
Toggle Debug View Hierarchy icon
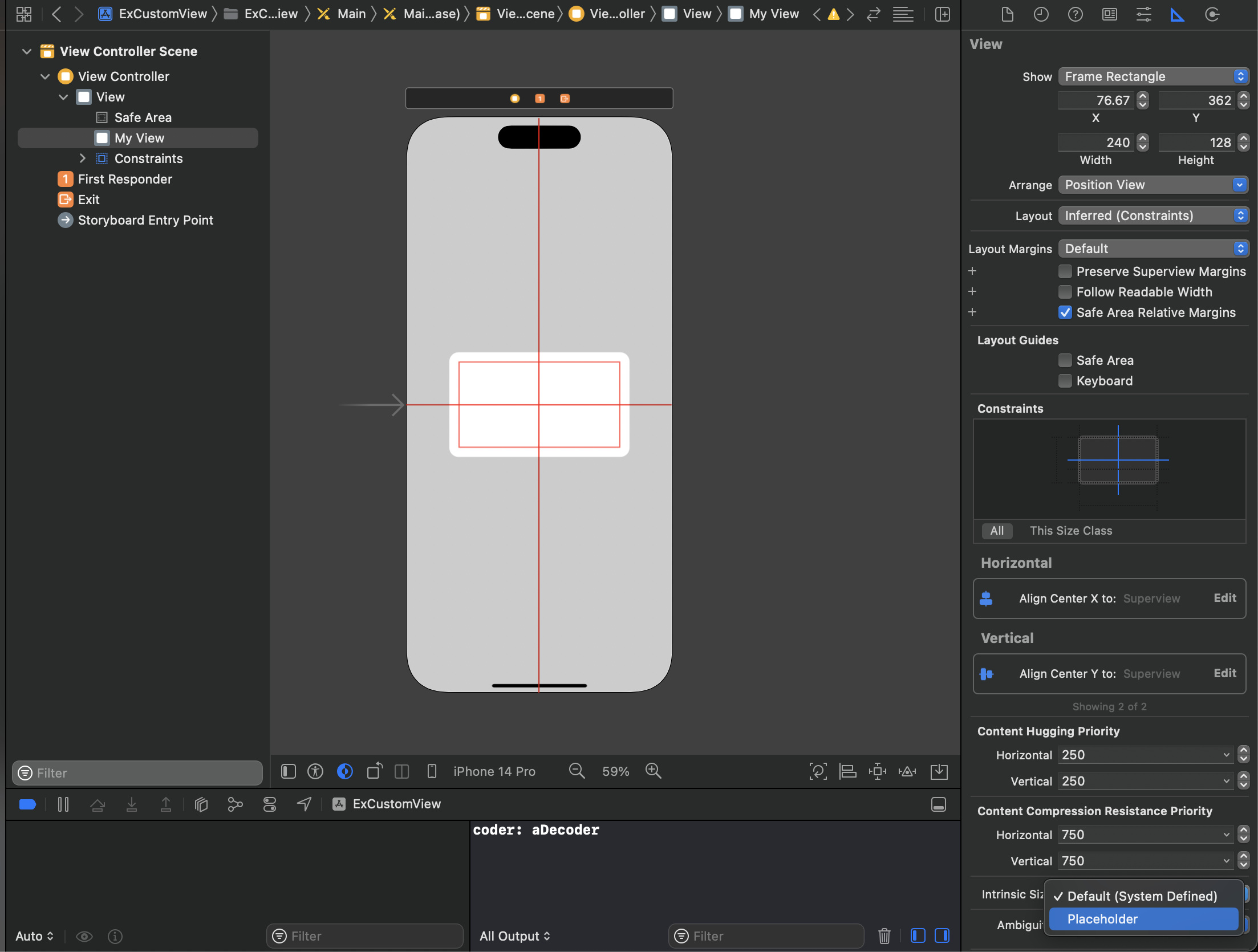tap(201, 804)
